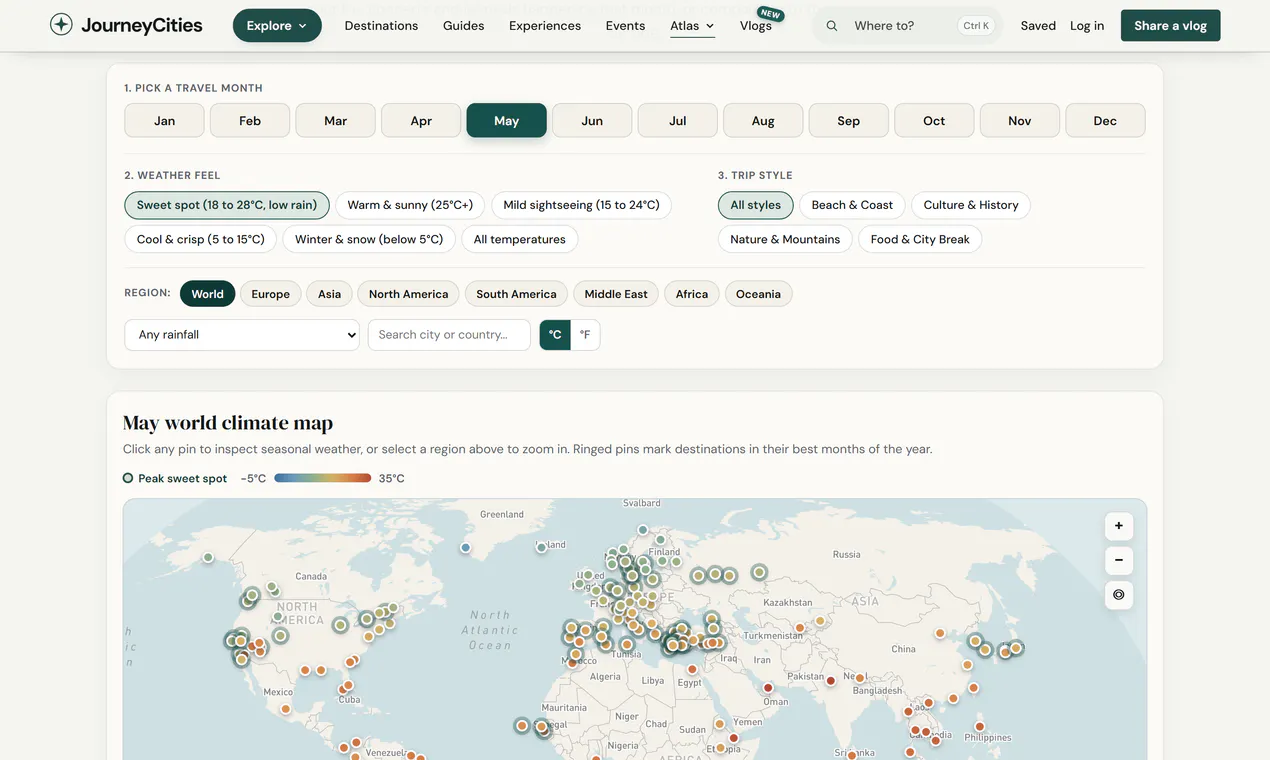
Task: Click the temperature color gradient legend
Action: [x=322, y=478]
